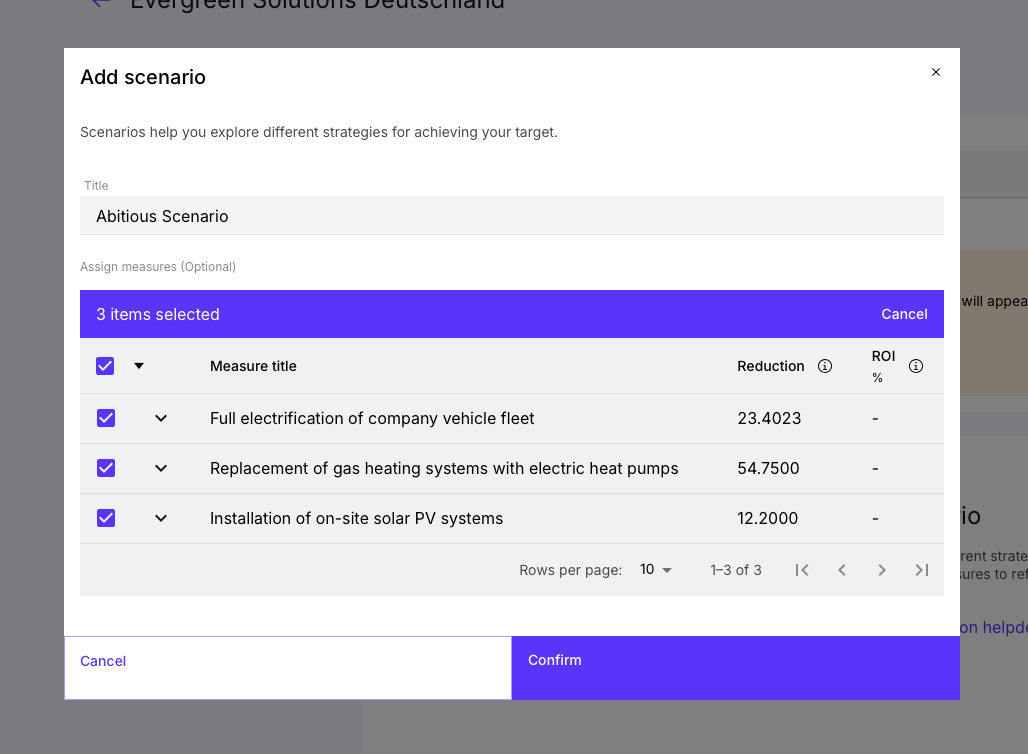Viewport: 1028px width, 754px height.
Task: Uncheck Replacement of gas heating systems measure
Action: [x=106, y=468]
